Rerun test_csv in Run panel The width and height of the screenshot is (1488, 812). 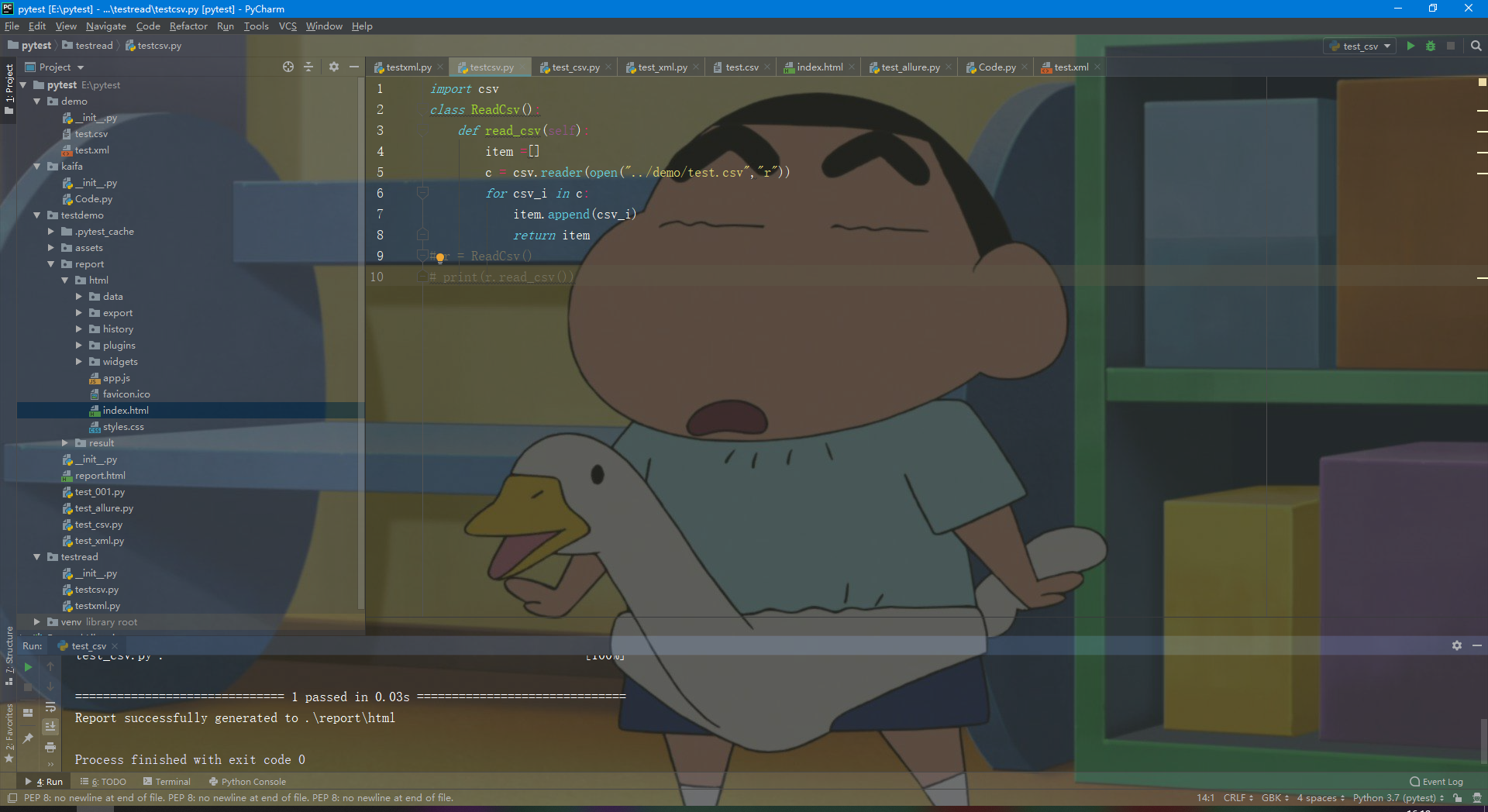tap(28, 666)
